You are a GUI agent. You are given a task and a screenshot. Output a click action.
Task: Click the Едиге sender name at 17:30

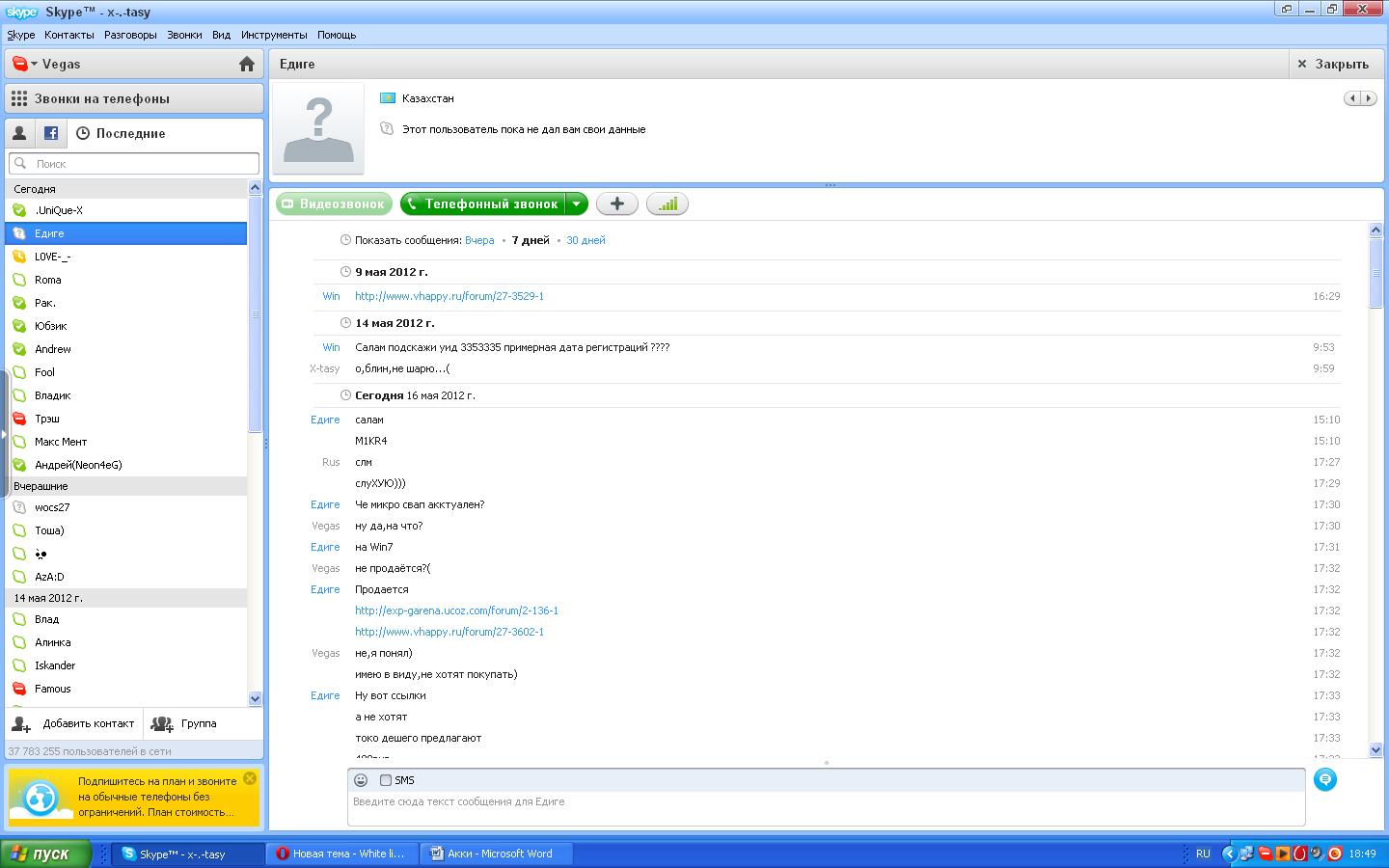point(325,504)
